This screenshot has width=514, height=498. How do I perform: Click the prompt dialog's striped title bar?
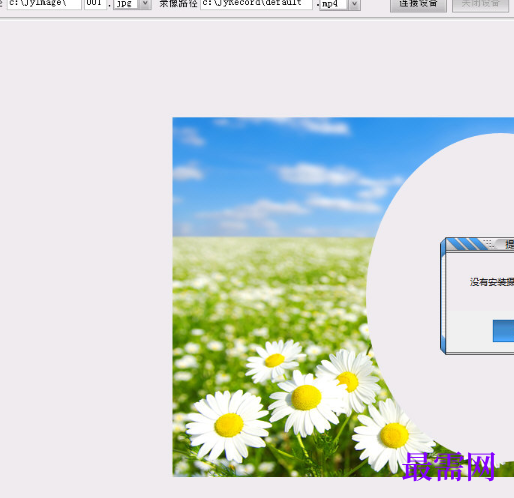click(479, 244)
